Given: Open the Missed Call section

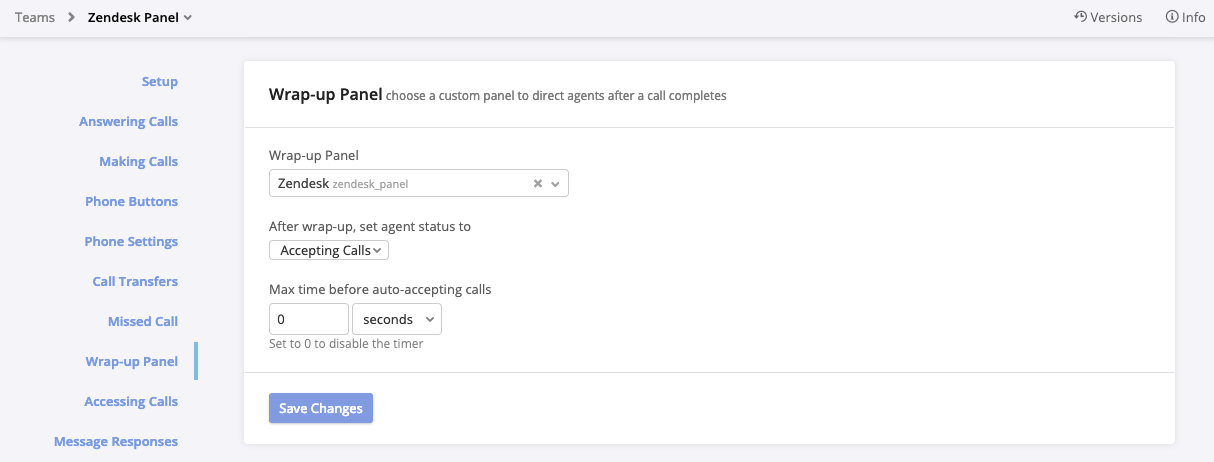Looking at the screenshot, I should (143, 321).
